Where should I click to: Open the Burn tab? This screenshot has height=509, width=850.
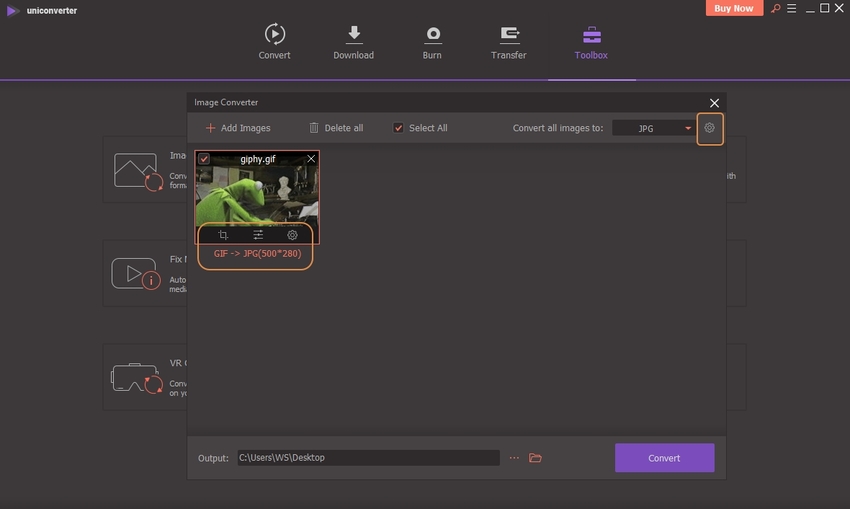[432, 43]
